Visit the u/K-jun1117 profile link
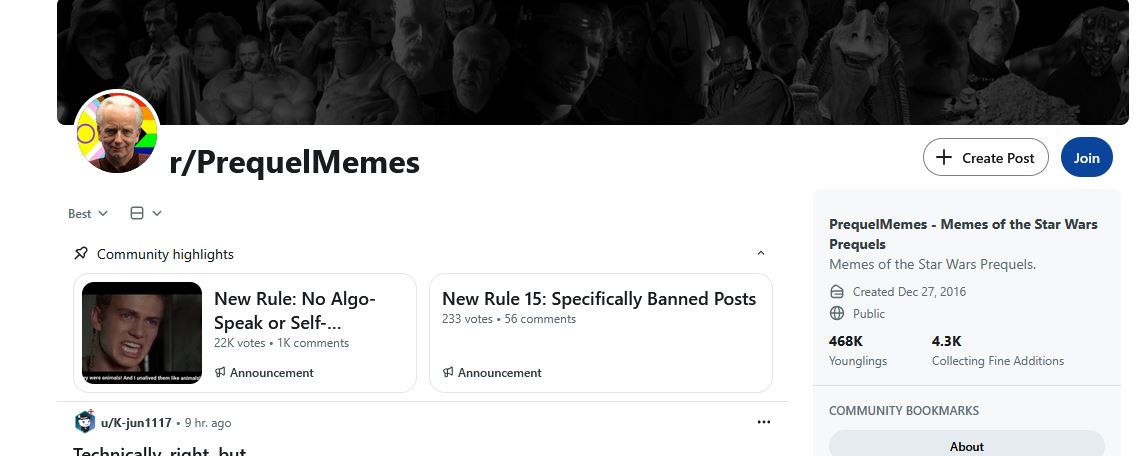The image size is (1142, 456). click(x=136, y=422)
